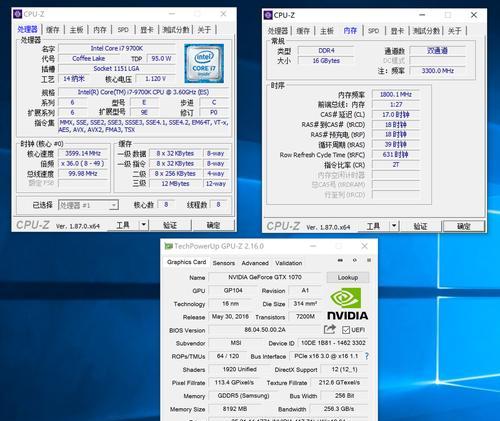Click the CAS latency 17.0 value
The width and height of the screenshot is (500, 421).
[396, 115]
